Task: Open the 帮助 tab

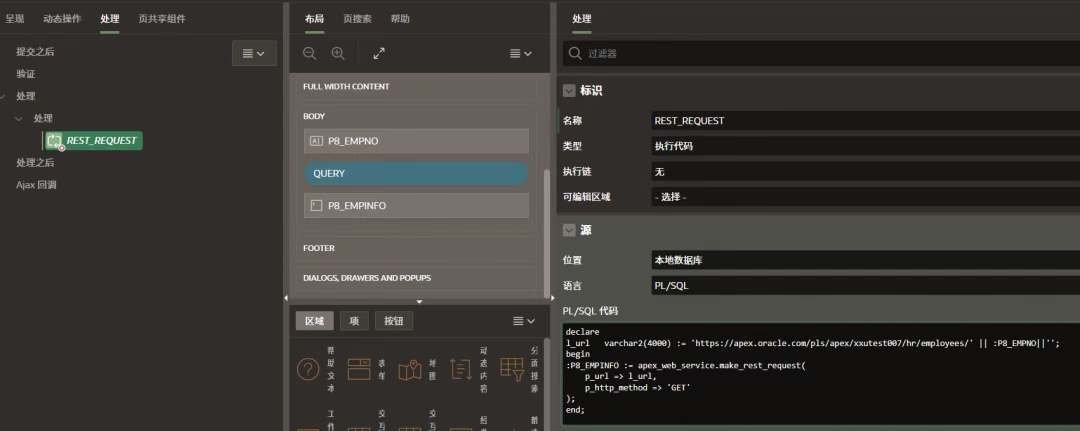Action: pos(400,19)
